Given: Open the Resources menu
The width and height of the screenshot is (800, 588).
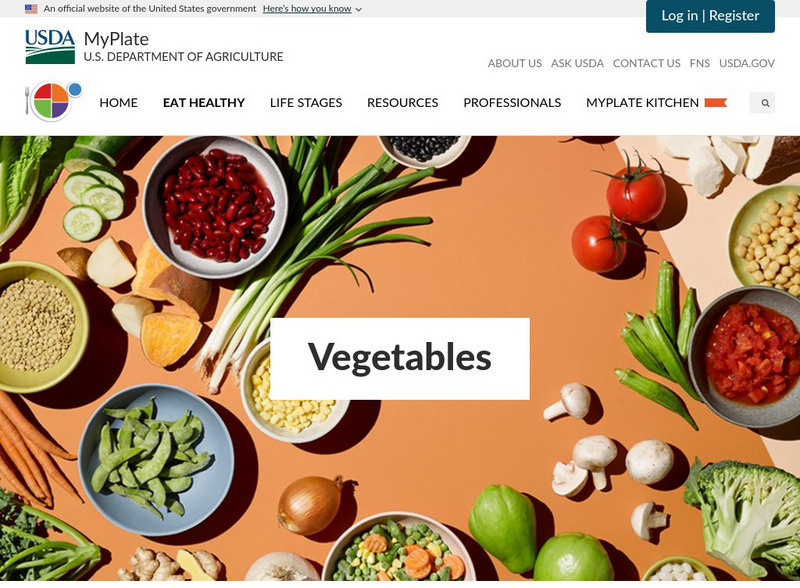Looking at the screenshot, I should (x=403, y=103).
